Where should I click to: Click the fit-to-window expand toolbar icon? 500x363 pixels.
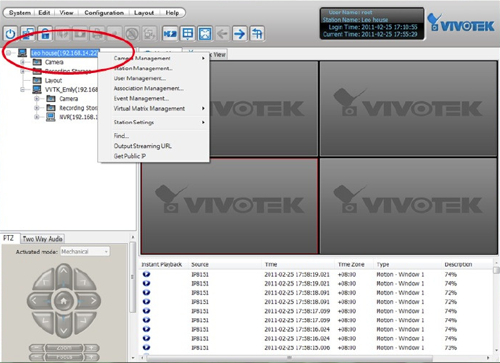click(205, 33)
